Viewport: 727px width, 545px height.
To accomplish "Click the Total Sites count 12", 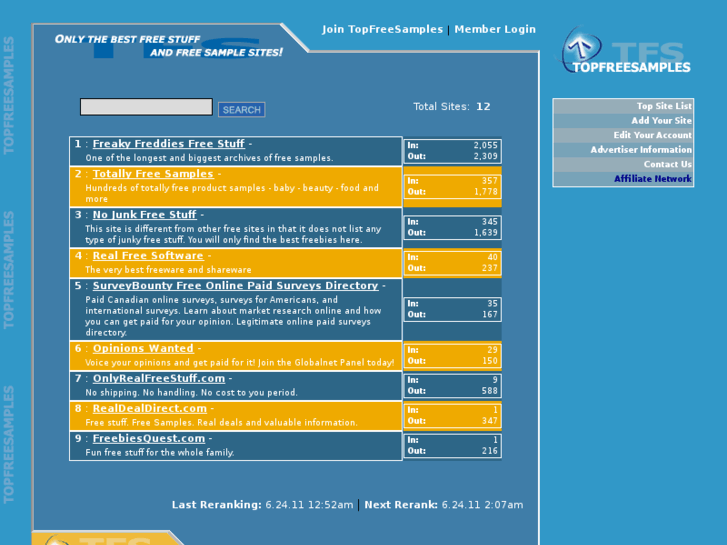I will click(x=483, y=107).
